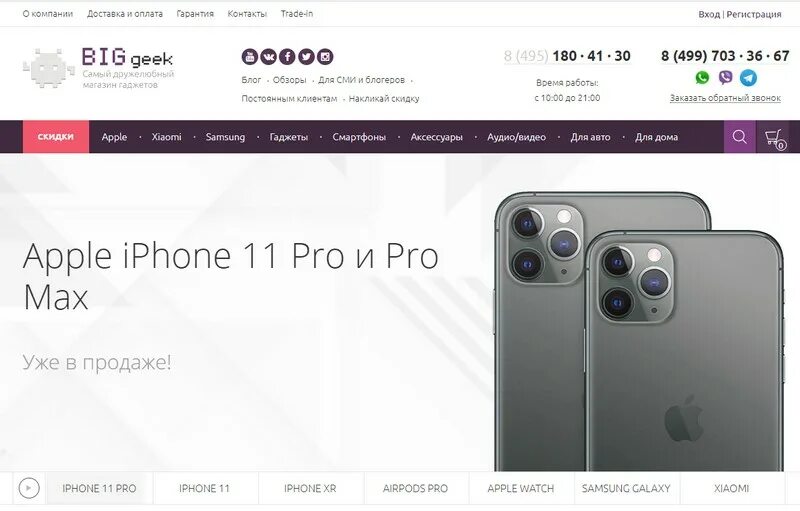Click Заказать обратный звонок link
Image resolution: width=800 pixels, height=511 pixels.
(725, 98)
